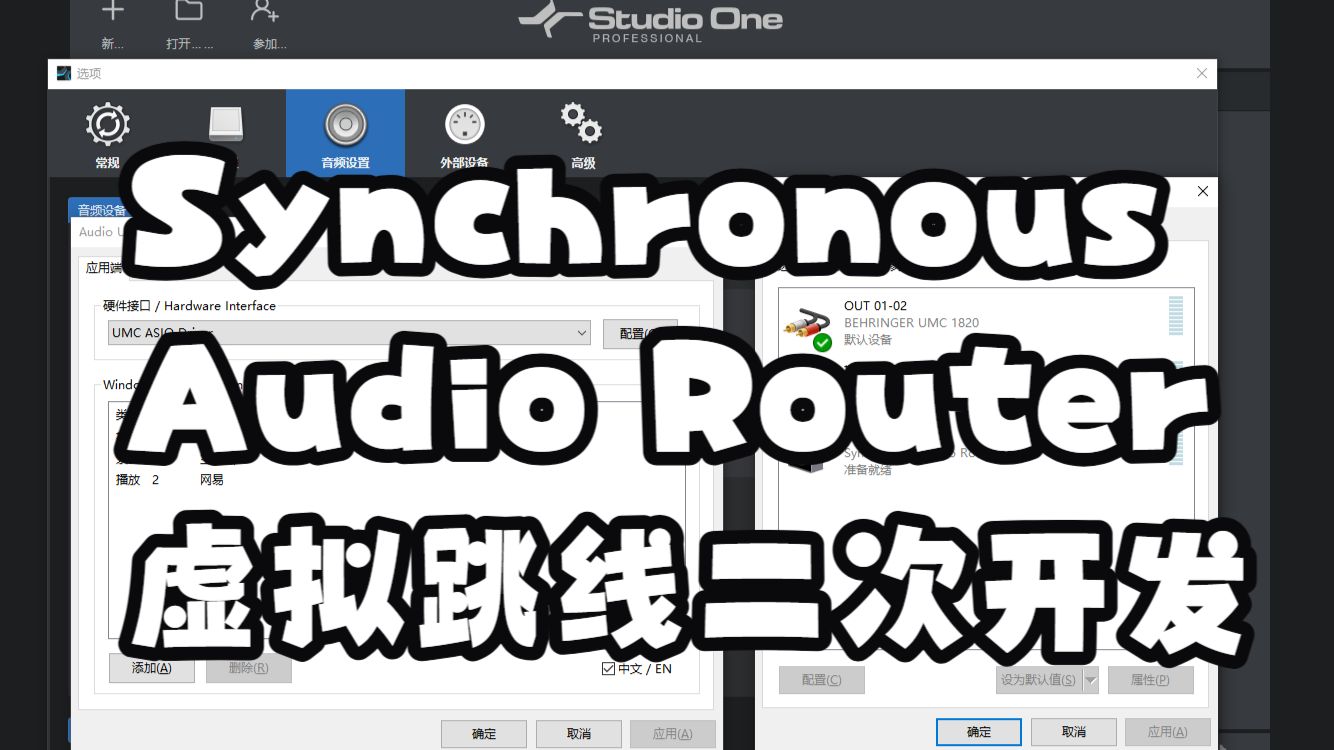This screenshot has width=1334, height=750.
Task: Select the 音频设置 tab
Action: coord(345,136)
